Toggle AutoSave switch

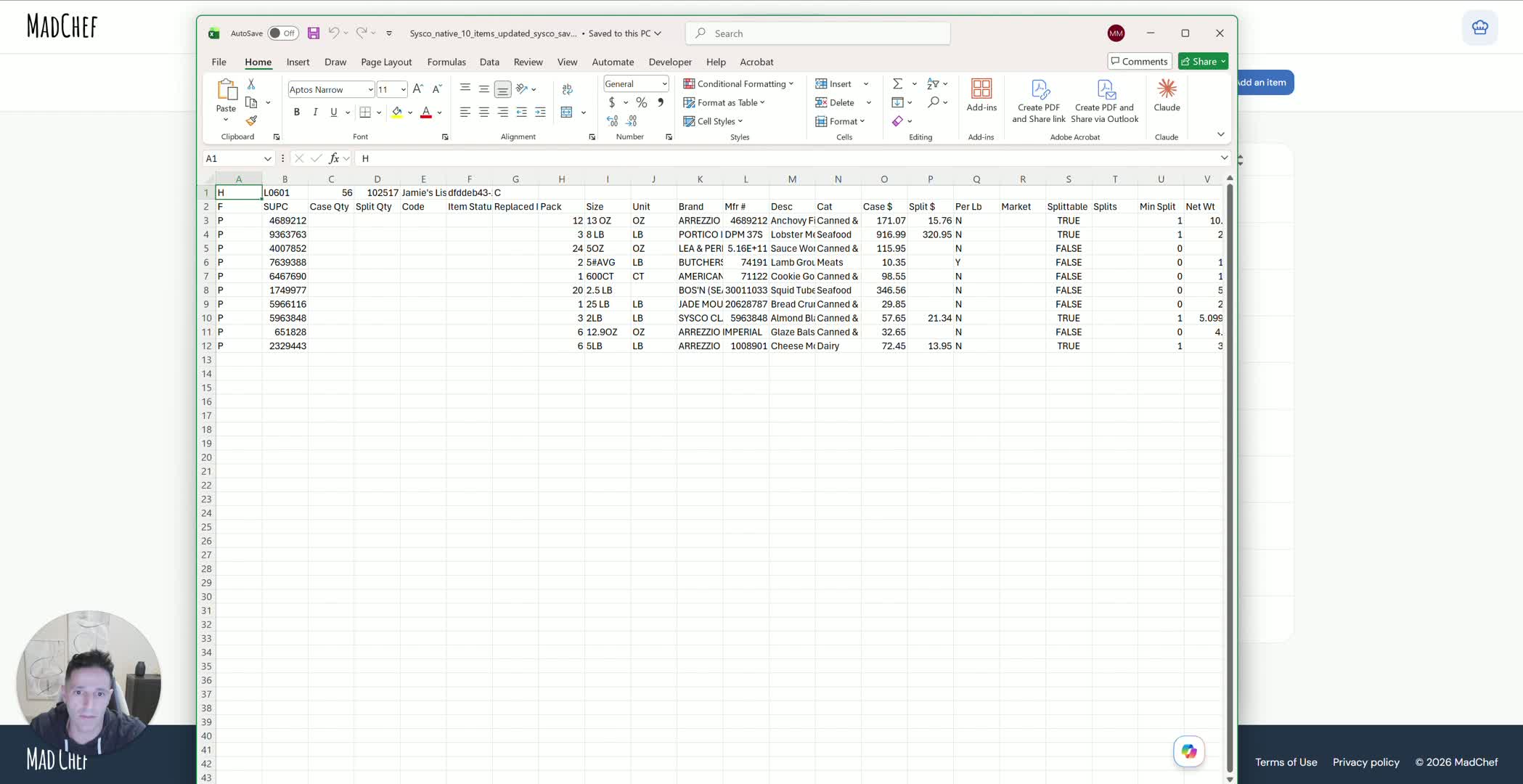tap(283, 33)
